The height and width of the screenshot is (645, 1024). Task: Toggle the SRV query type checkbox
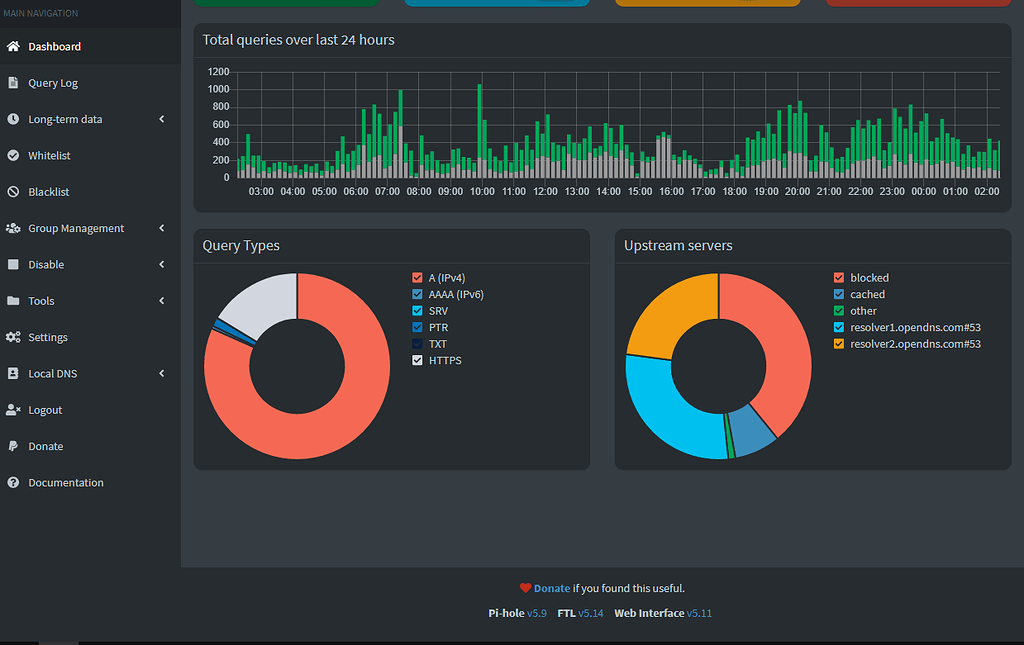pyautogui.click(x=417, y=311)
